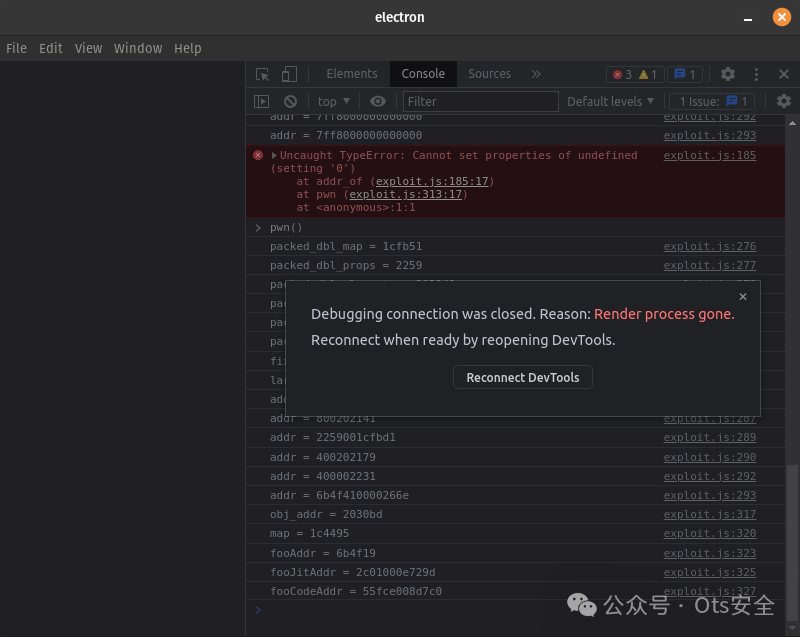Open exploit.js:323 source link
This screenshot has width=800, height=637.
pos(710,553)
